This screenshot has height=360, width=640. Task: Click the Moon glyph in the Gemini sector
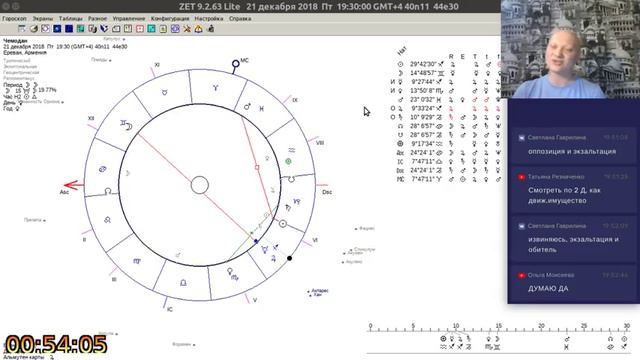129,127
